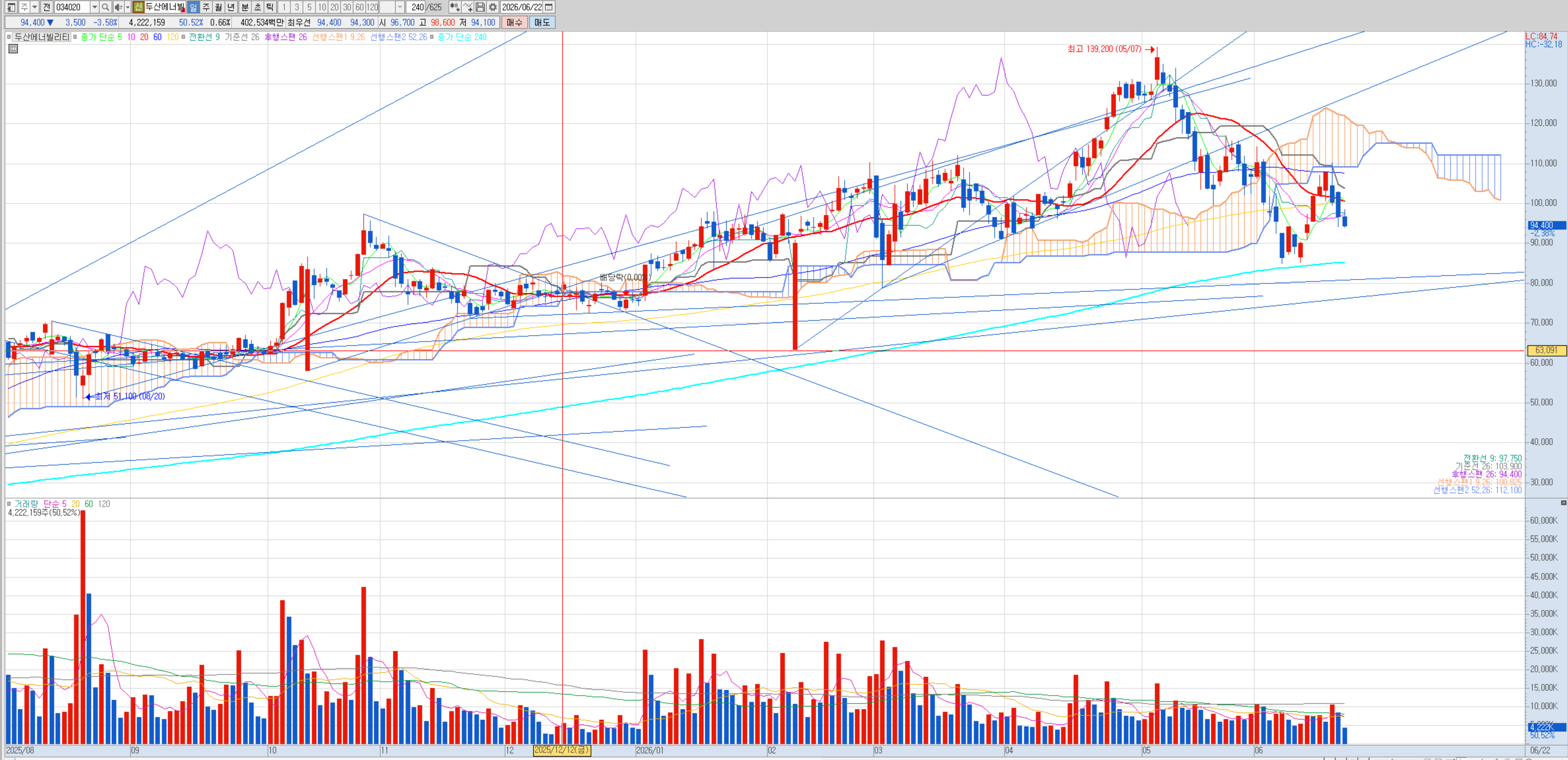The height and width of the screenshot is (760, 1568).
Task: Click the 402,534백만 trading value
Action: click(262, 22)
